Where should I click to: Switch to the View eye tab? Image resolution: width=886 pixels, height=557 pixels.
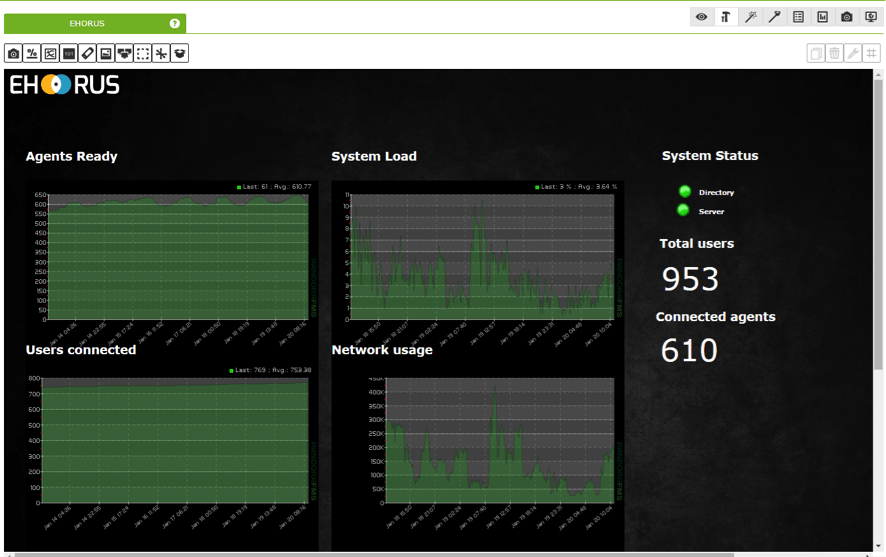coord(701,17)
